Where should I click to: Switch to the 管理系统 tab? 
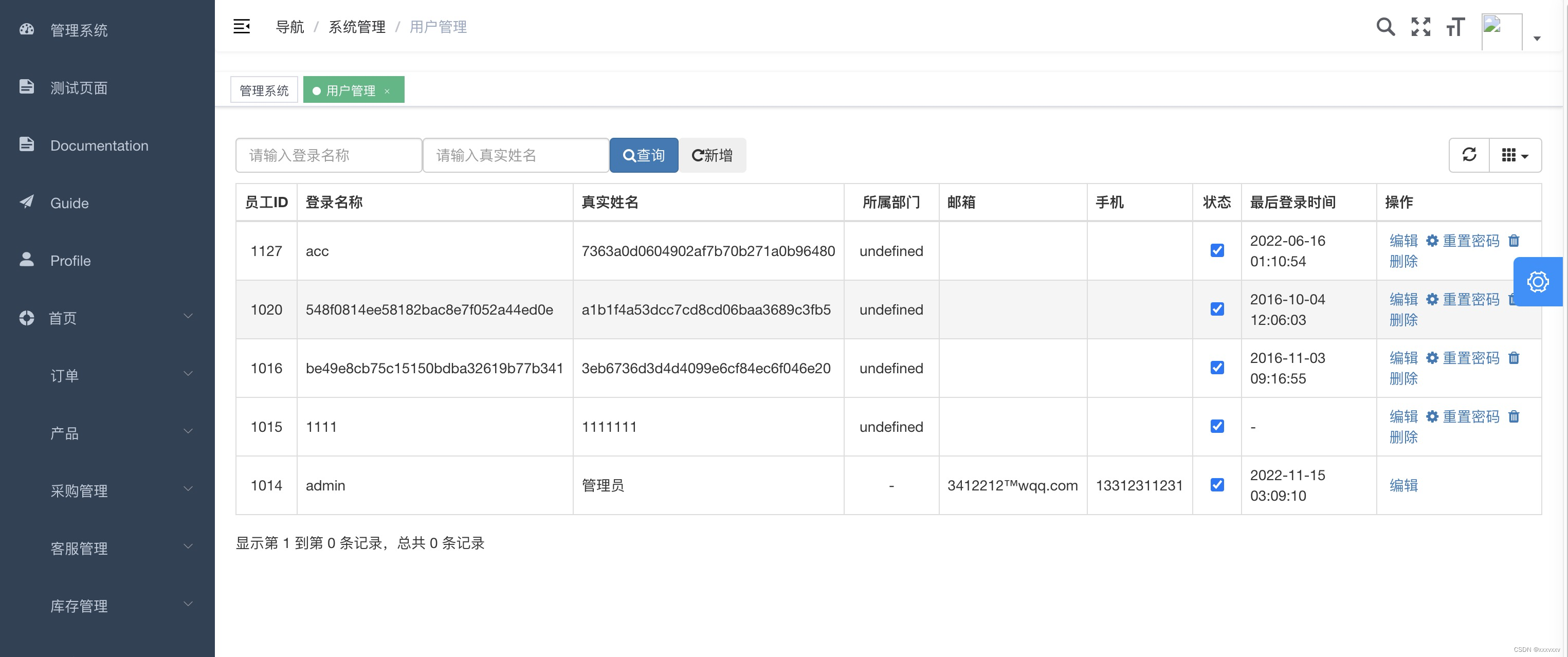pos(264,89)
